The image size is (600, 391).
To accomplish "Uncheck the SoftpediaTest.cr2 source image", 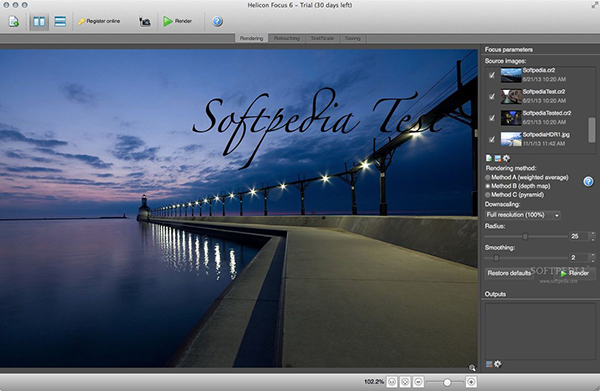I will (492, 97).
